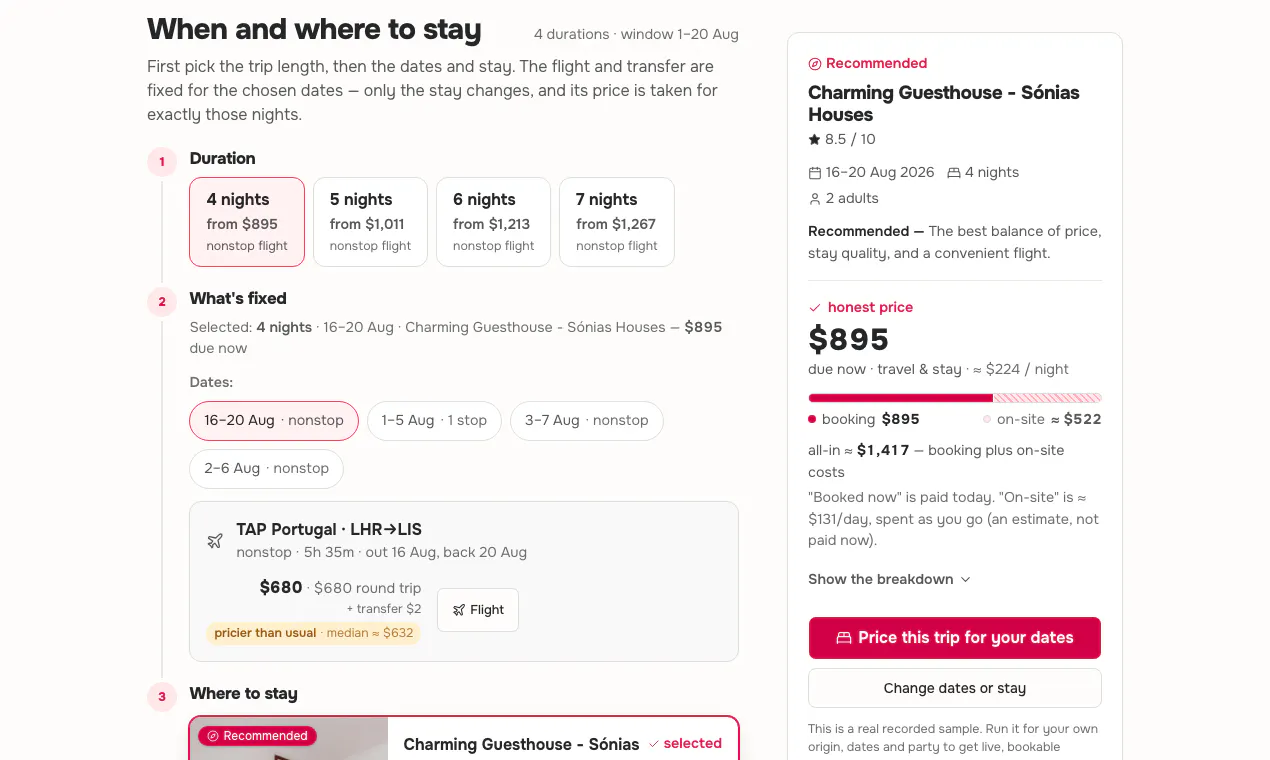Click the bed icon beside 4 nights

pos(954,172)
